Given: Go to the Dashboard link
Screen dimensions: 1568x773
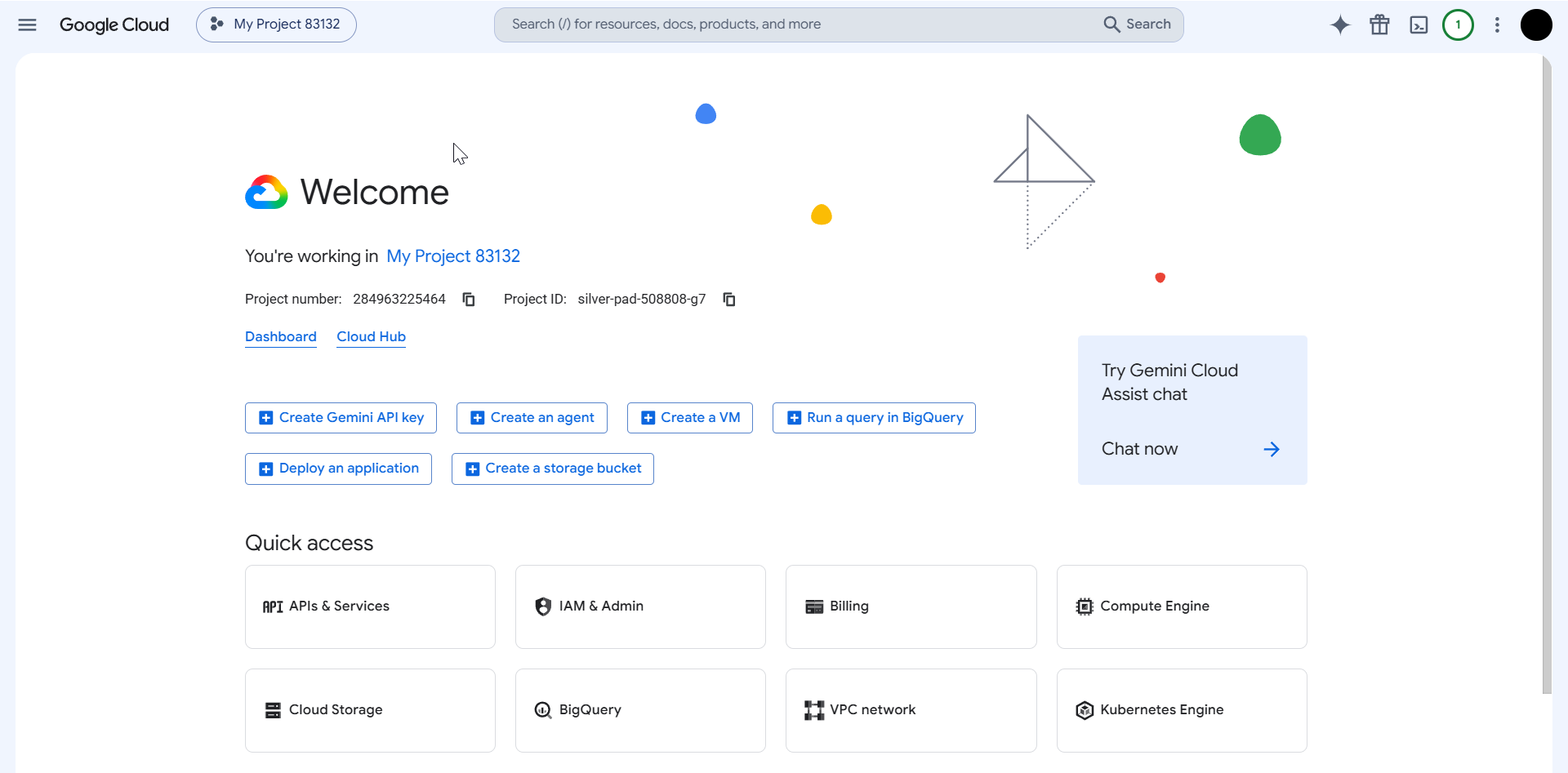Looking at the screenshot, I should point(281,336).
